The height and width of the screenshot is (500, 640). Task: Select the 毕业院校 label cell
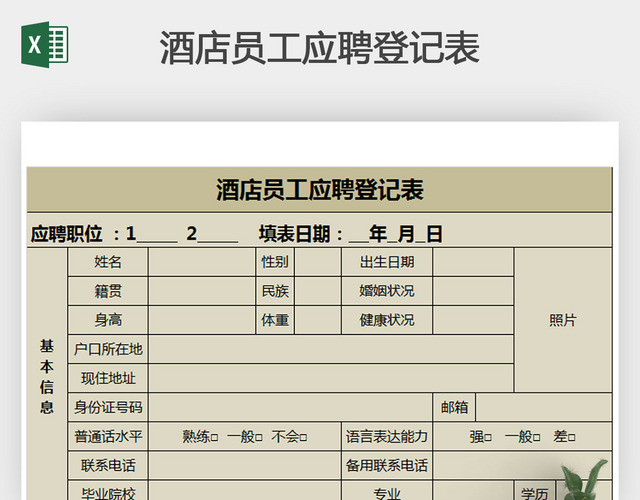[108, 491]
